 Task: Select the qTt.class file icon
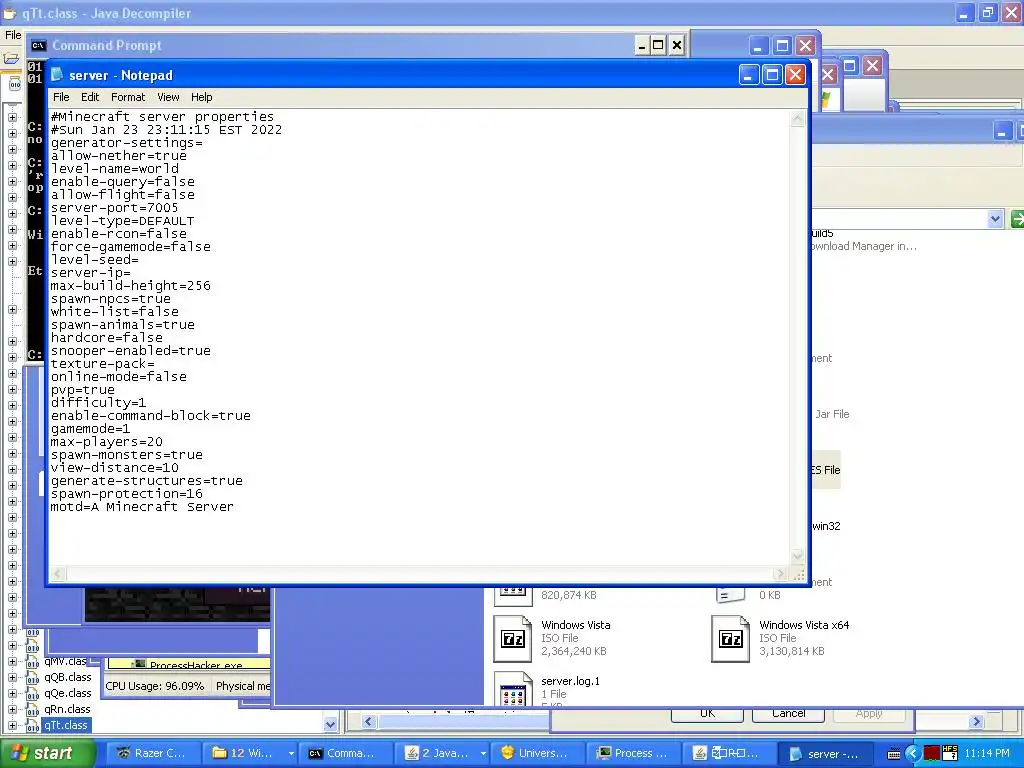33,725
